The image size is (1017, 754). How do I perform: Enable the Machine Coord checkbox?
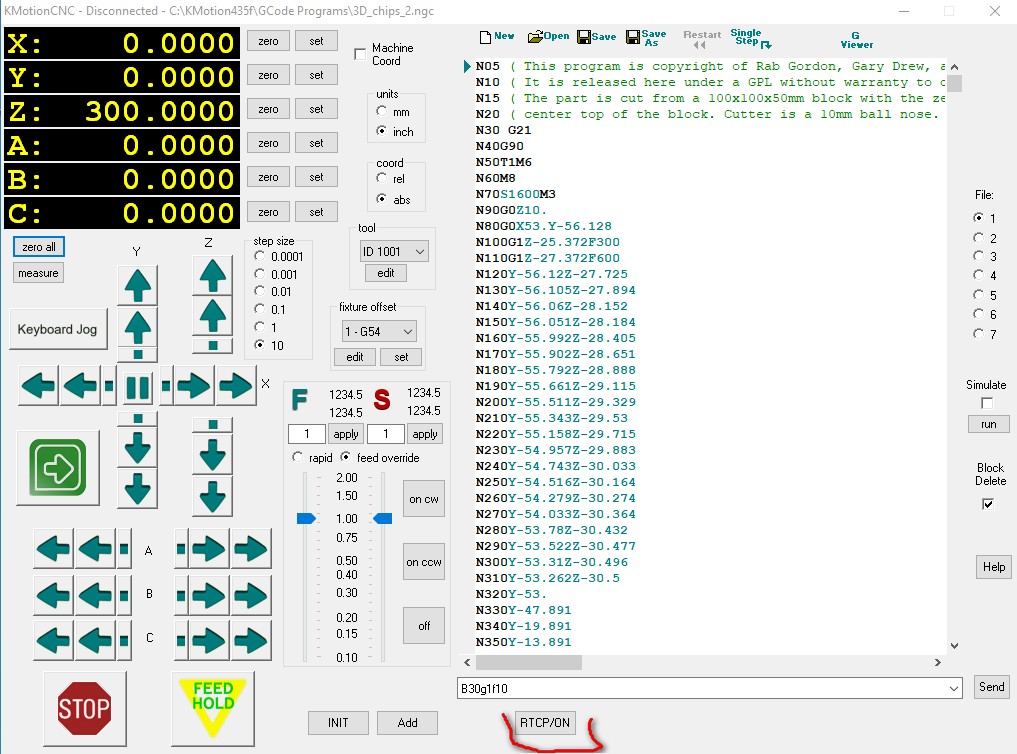pyautogui.click(x=361, y=54)
